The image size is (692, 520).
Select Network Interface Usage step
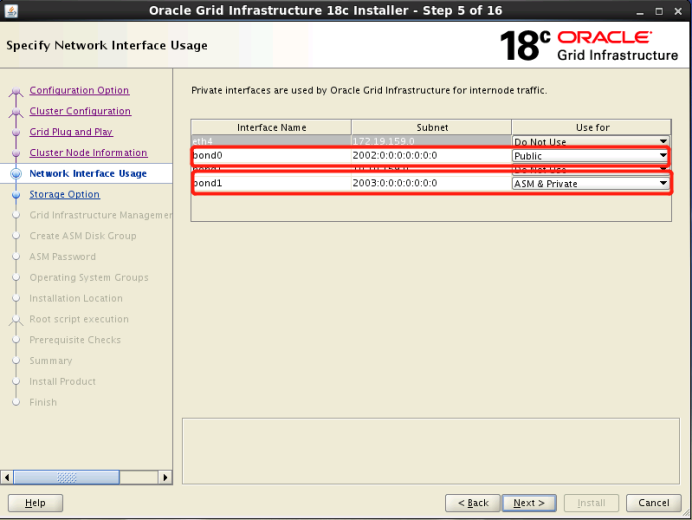pyautogui.click(x=88, y=173)
